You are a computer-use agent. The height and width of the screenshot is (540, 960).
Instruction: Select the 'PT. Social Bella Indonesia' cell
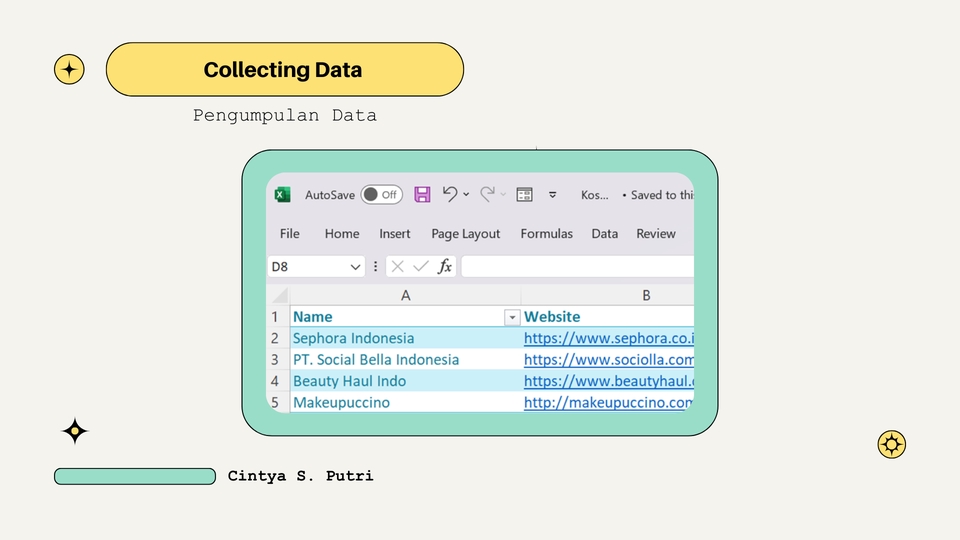[x=405, y=359]
